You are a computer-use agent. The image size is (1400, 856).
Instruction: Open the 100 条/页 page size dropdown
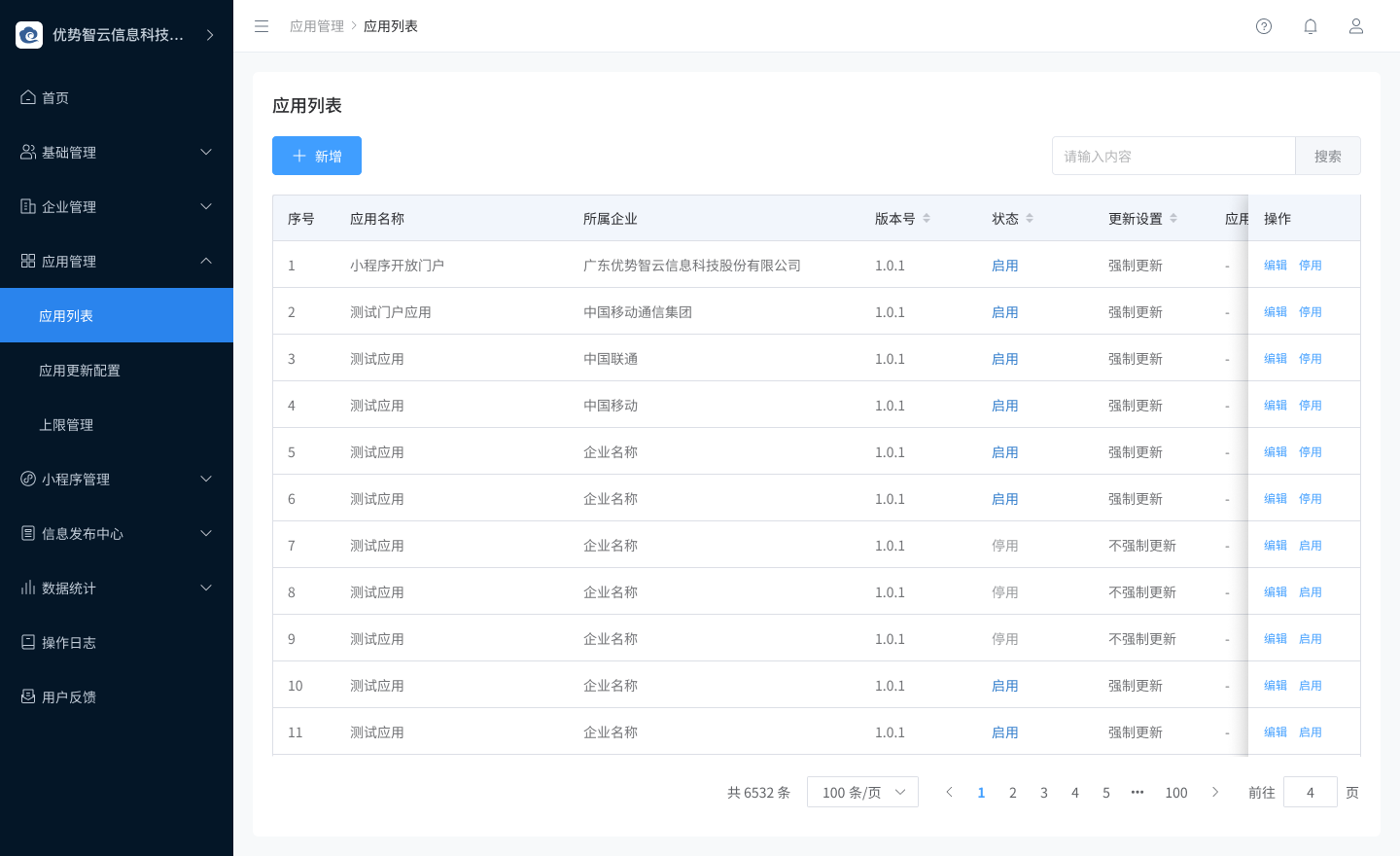tap(862, 792)
